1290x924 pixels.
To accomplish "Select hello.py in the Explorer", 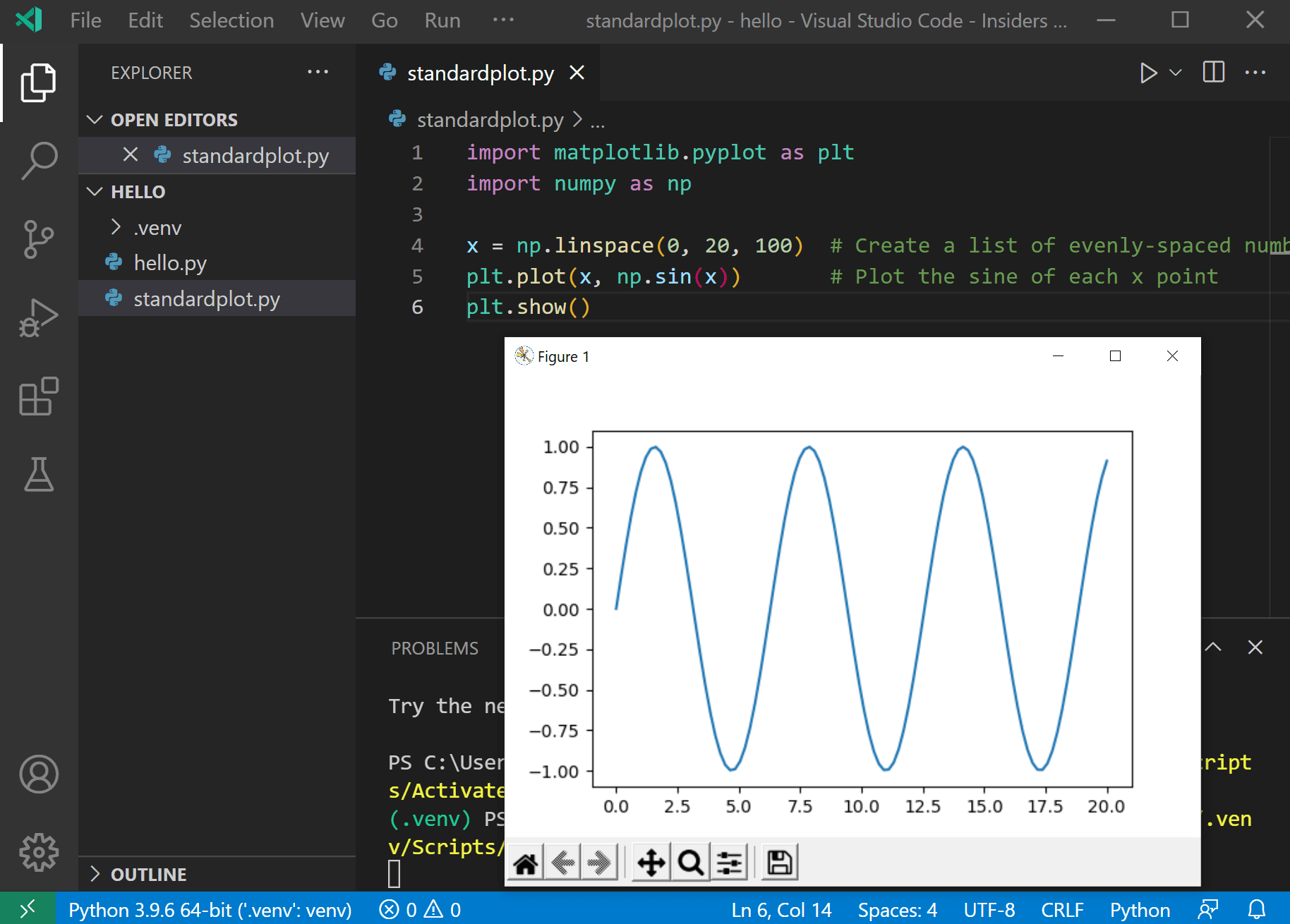I will pos(169,262).
